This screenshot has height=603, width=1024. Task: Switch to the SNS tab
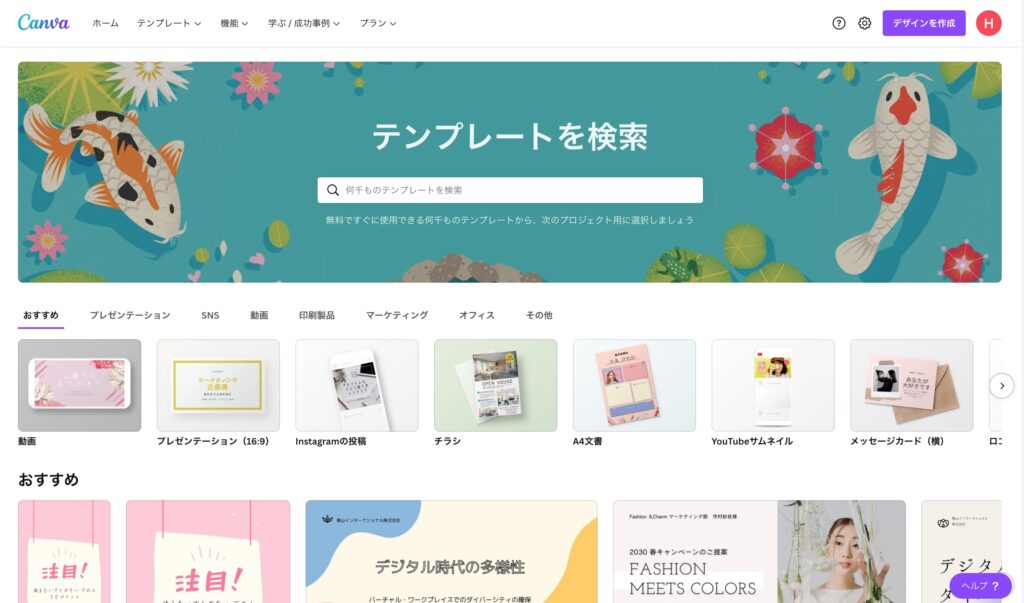coord(210,315)
